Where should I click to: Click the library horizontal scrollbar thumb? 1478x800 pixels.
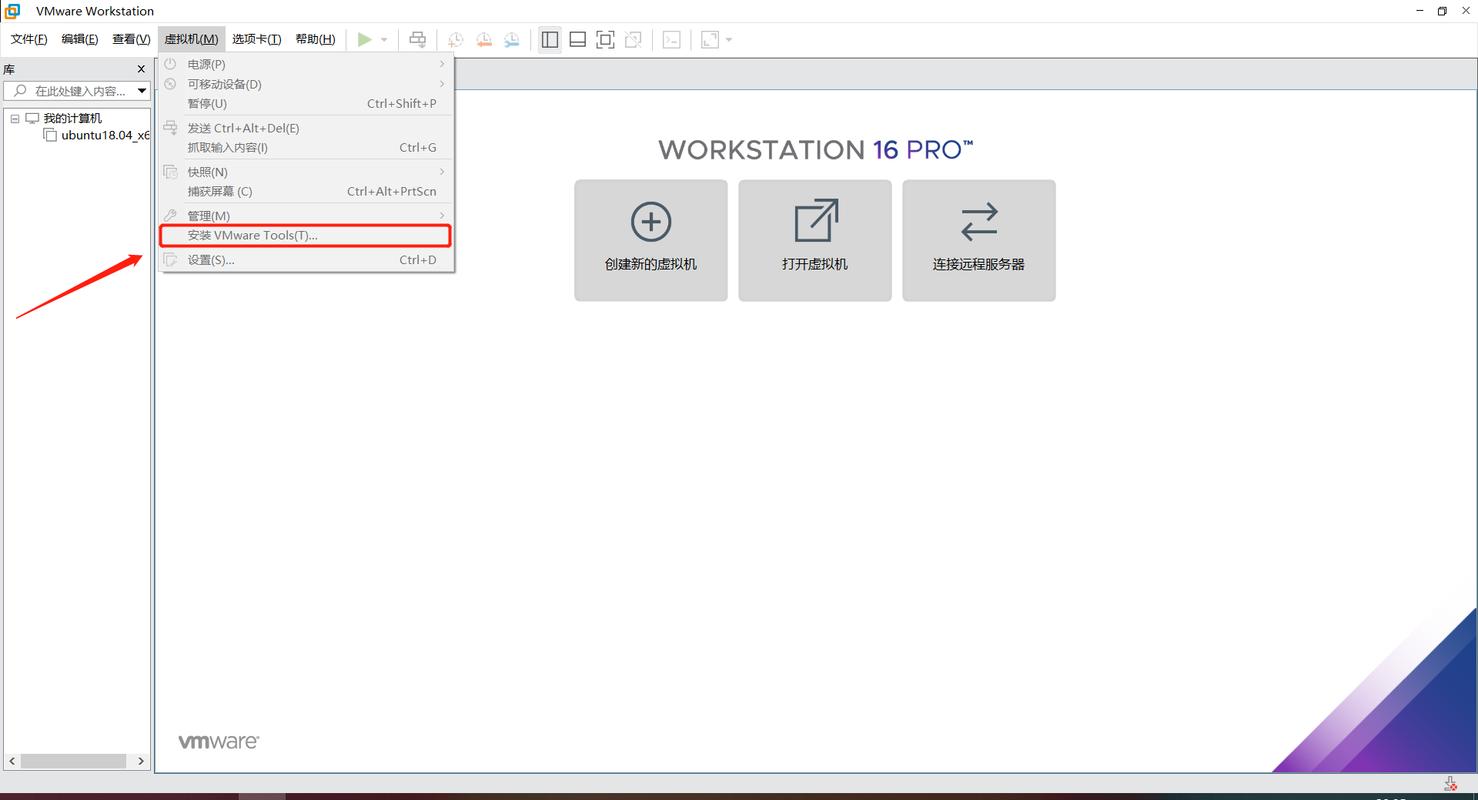click(x=74, y=761)
